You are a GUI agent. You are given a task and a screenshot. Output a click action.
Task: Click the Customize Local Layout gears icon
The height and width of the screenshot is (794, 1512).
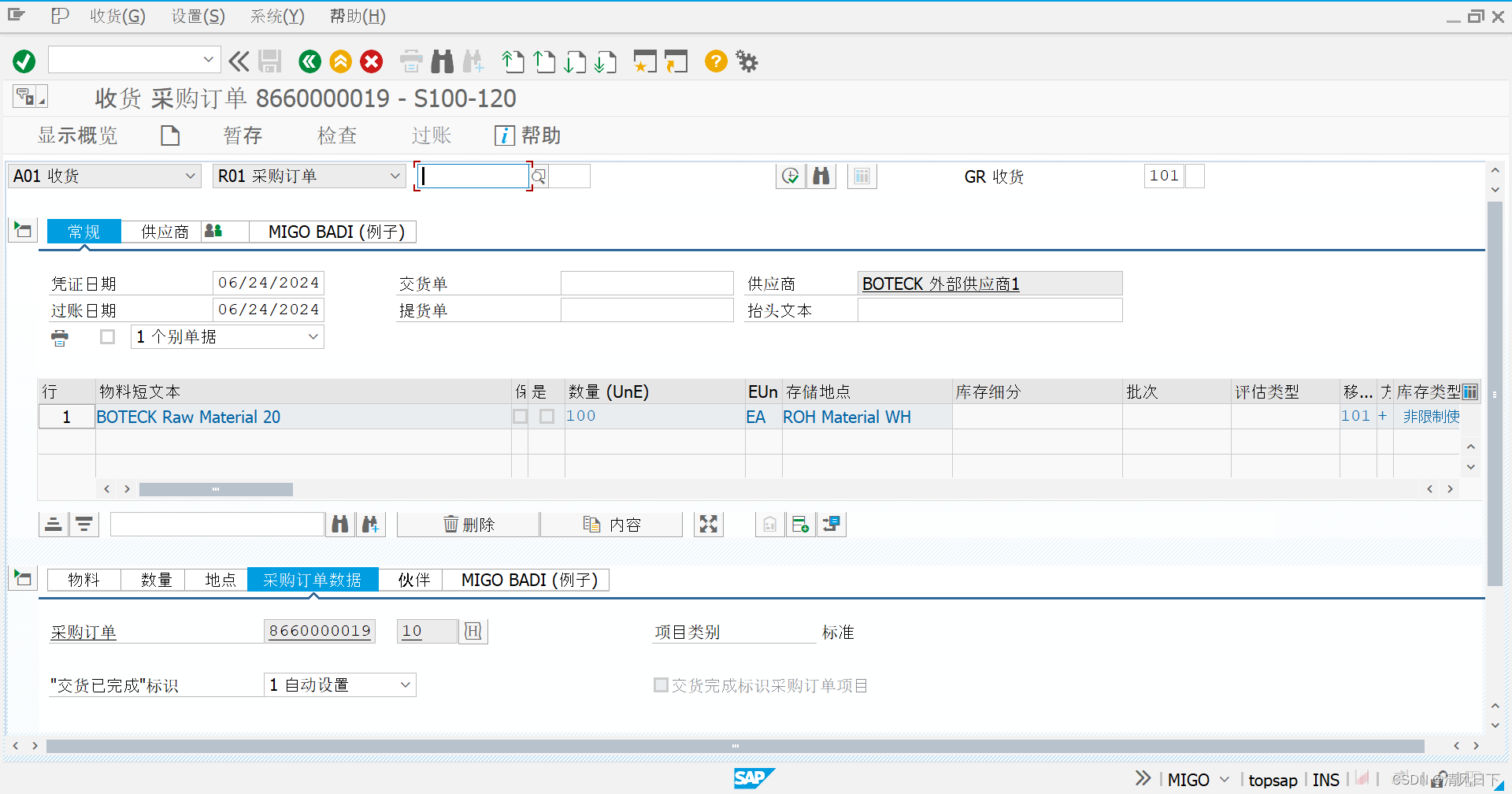[747, 61]
